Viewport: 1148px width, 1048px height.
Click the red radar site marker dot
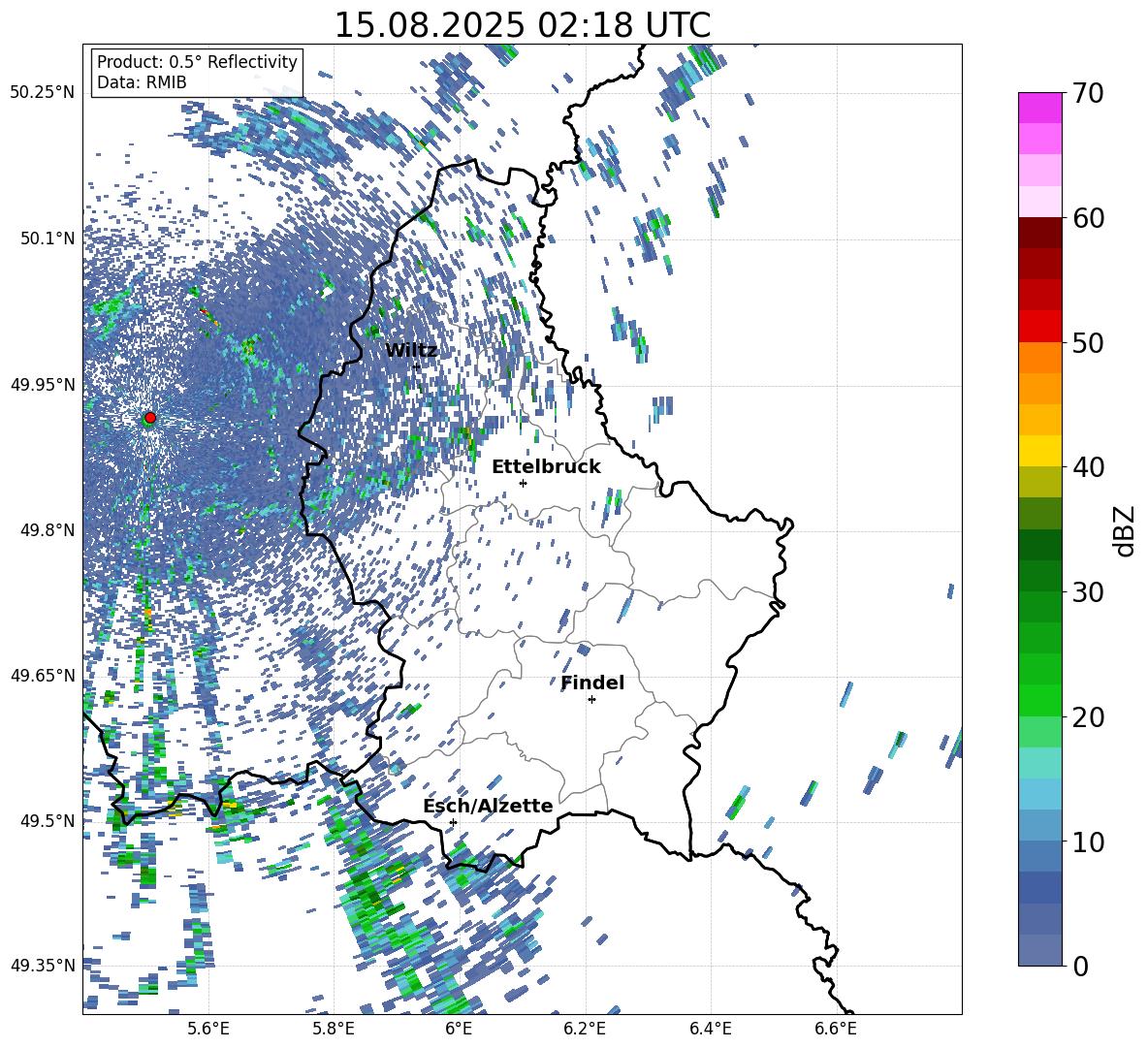(x=150, y=418)
